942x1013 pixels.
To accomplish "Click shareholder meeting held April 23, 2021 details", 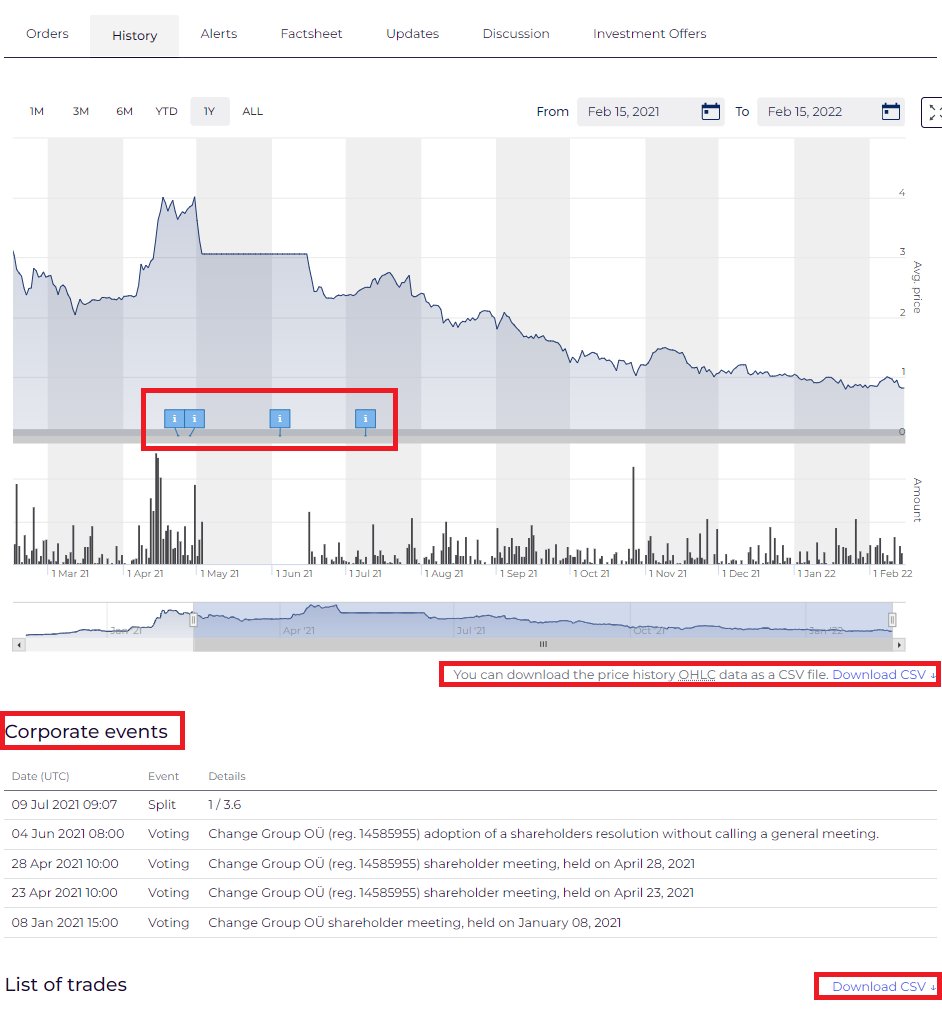I will (451, 892).
